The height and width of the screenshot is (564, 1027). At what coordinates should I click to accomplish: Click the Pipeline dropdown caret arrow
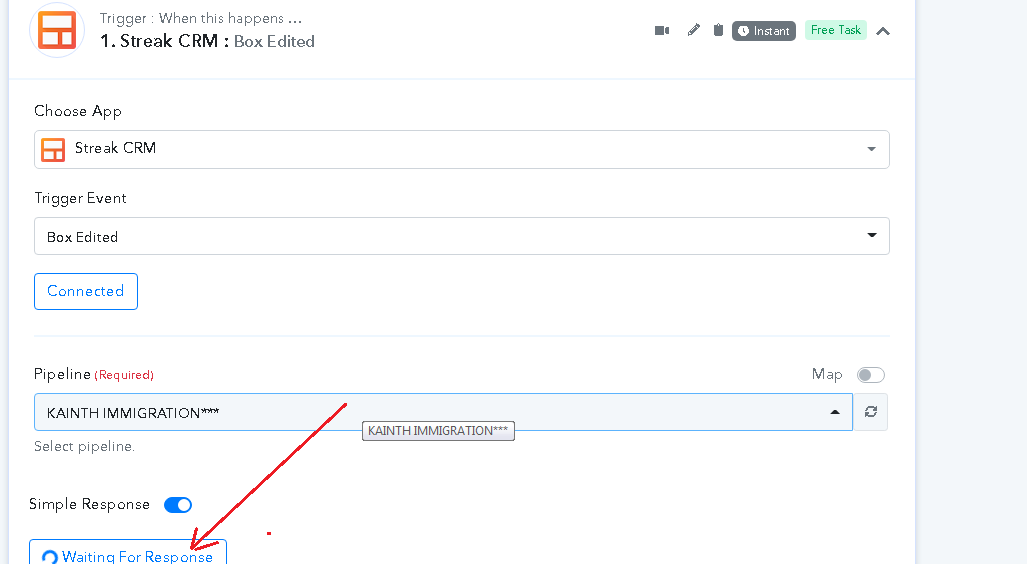(835, 412)
